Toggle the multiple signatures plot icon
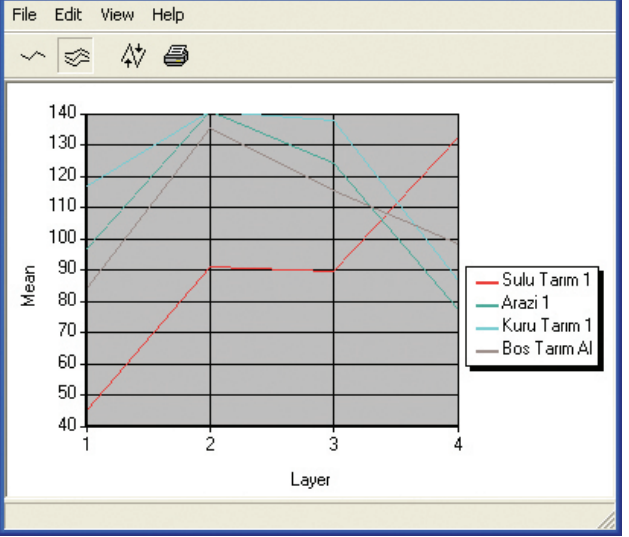Screen dimensions: 629x537 76,57
